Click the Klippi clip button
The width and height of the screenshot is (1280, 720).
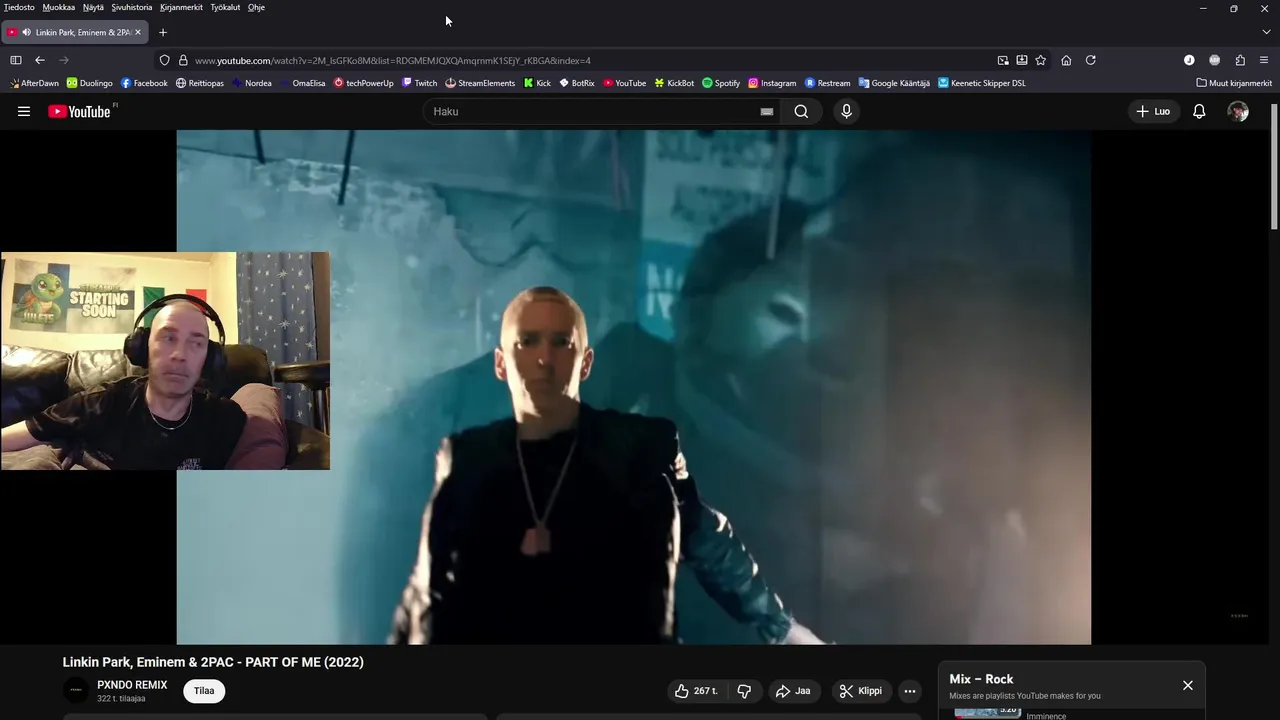860,691
